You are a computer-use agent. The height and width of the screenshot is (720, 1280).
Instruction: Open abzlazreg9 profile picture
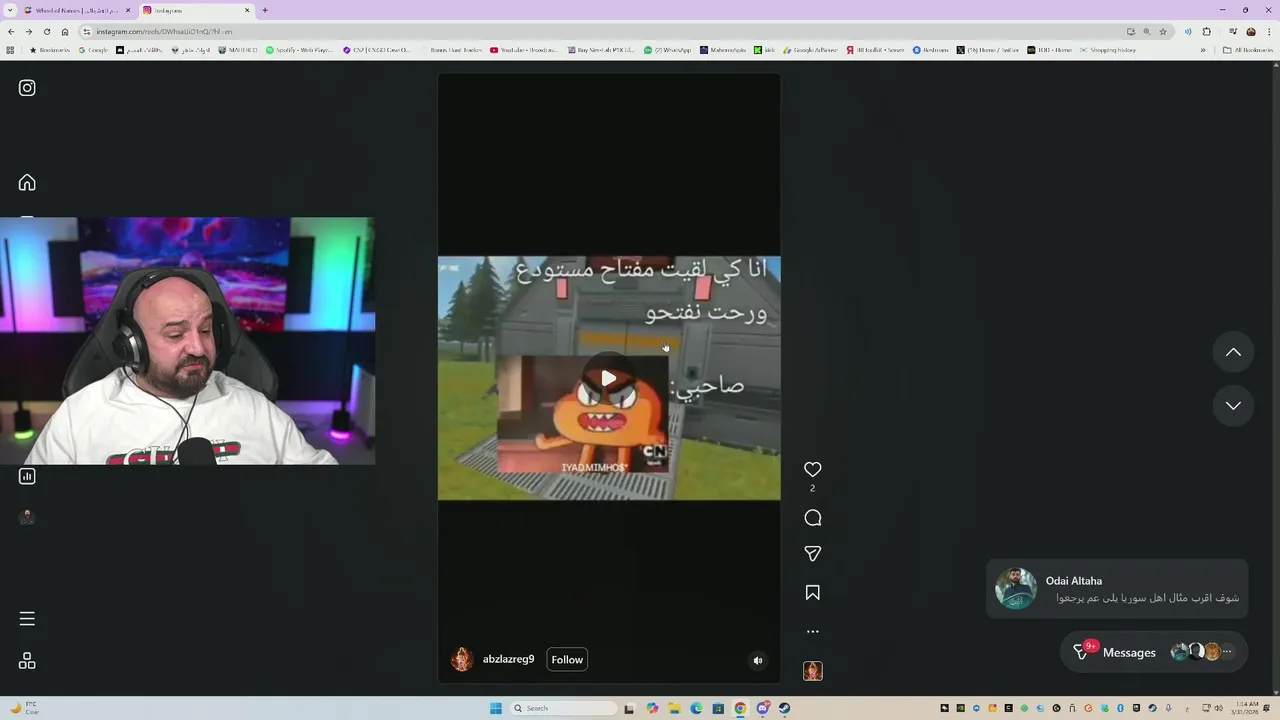[462, 659]
